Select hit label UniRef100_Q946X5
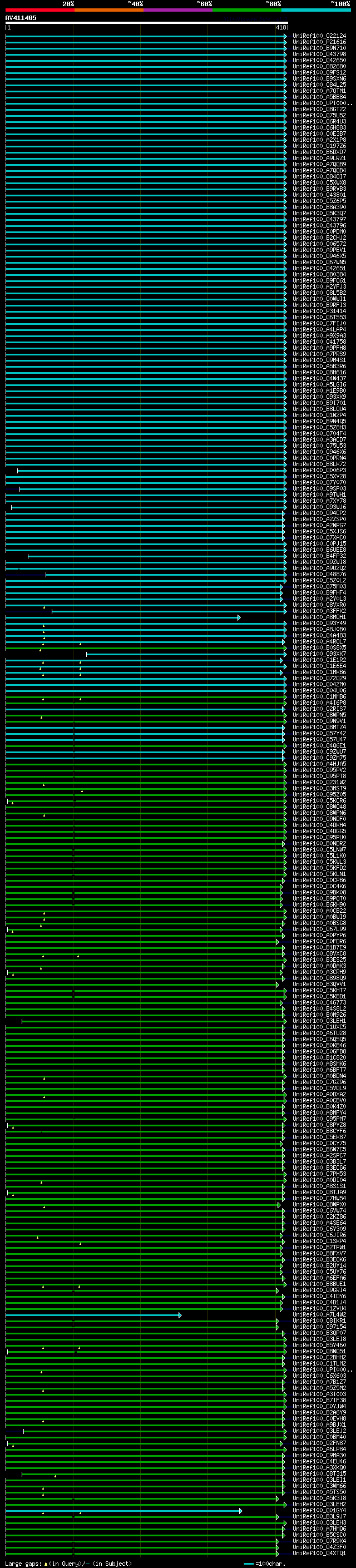The height and width of the screenshot is (1568, 356). [x=319, y=256]
